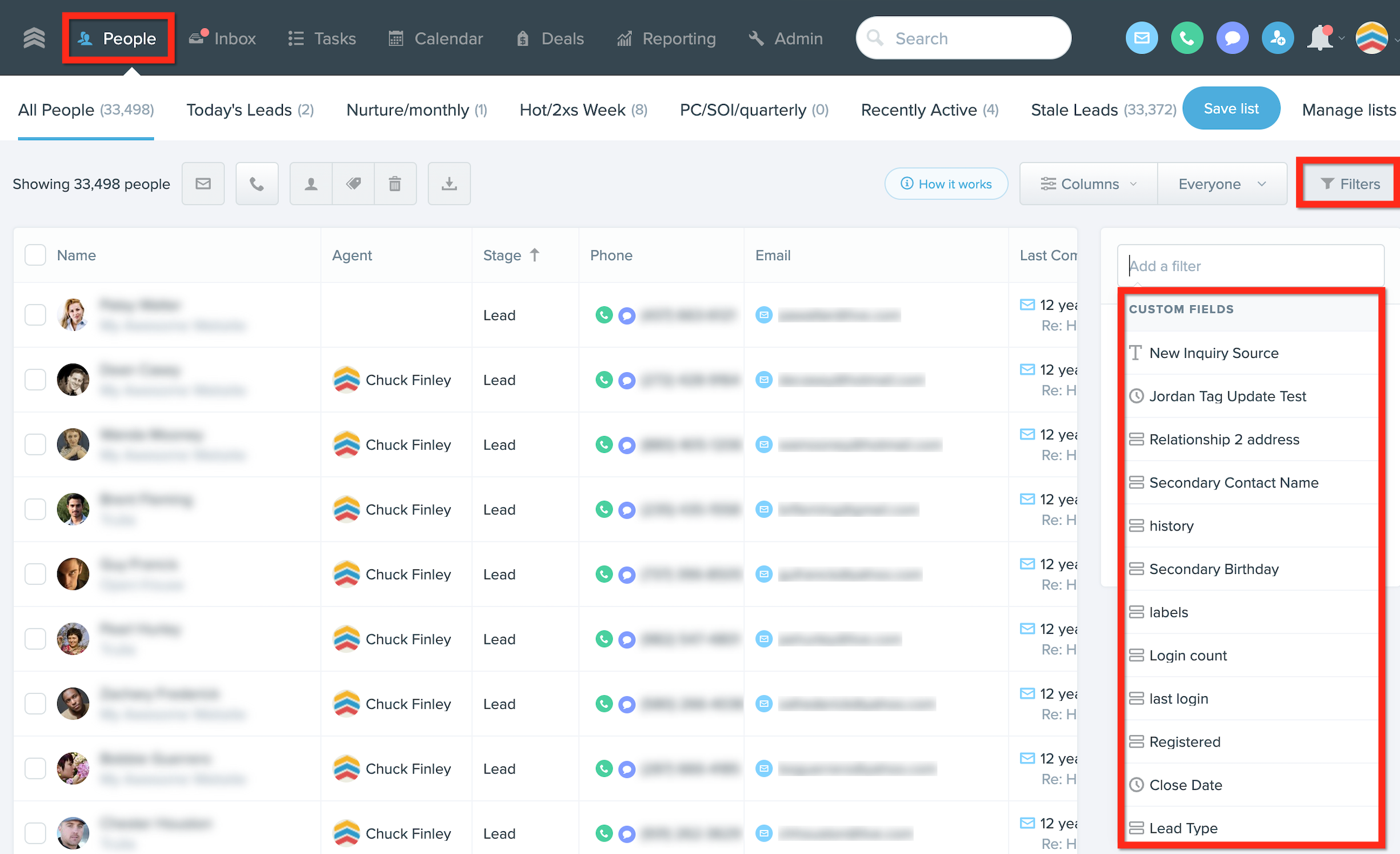
Task: Click the bulk email envelope toolbar icon
Action: click(x=203, y=183)
